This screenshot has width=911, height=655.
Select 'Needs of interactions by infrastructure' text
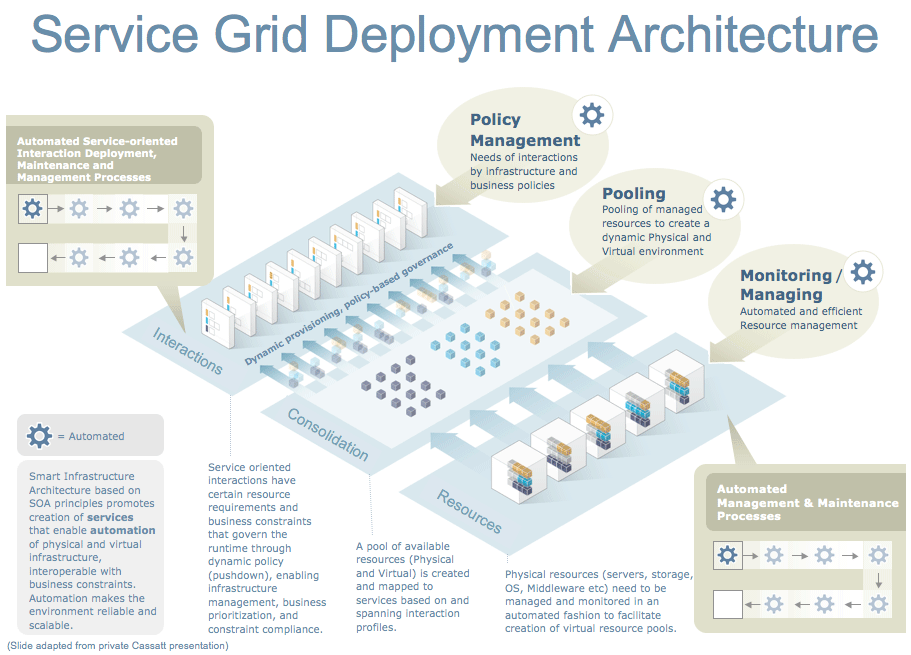tap(523, 171)
